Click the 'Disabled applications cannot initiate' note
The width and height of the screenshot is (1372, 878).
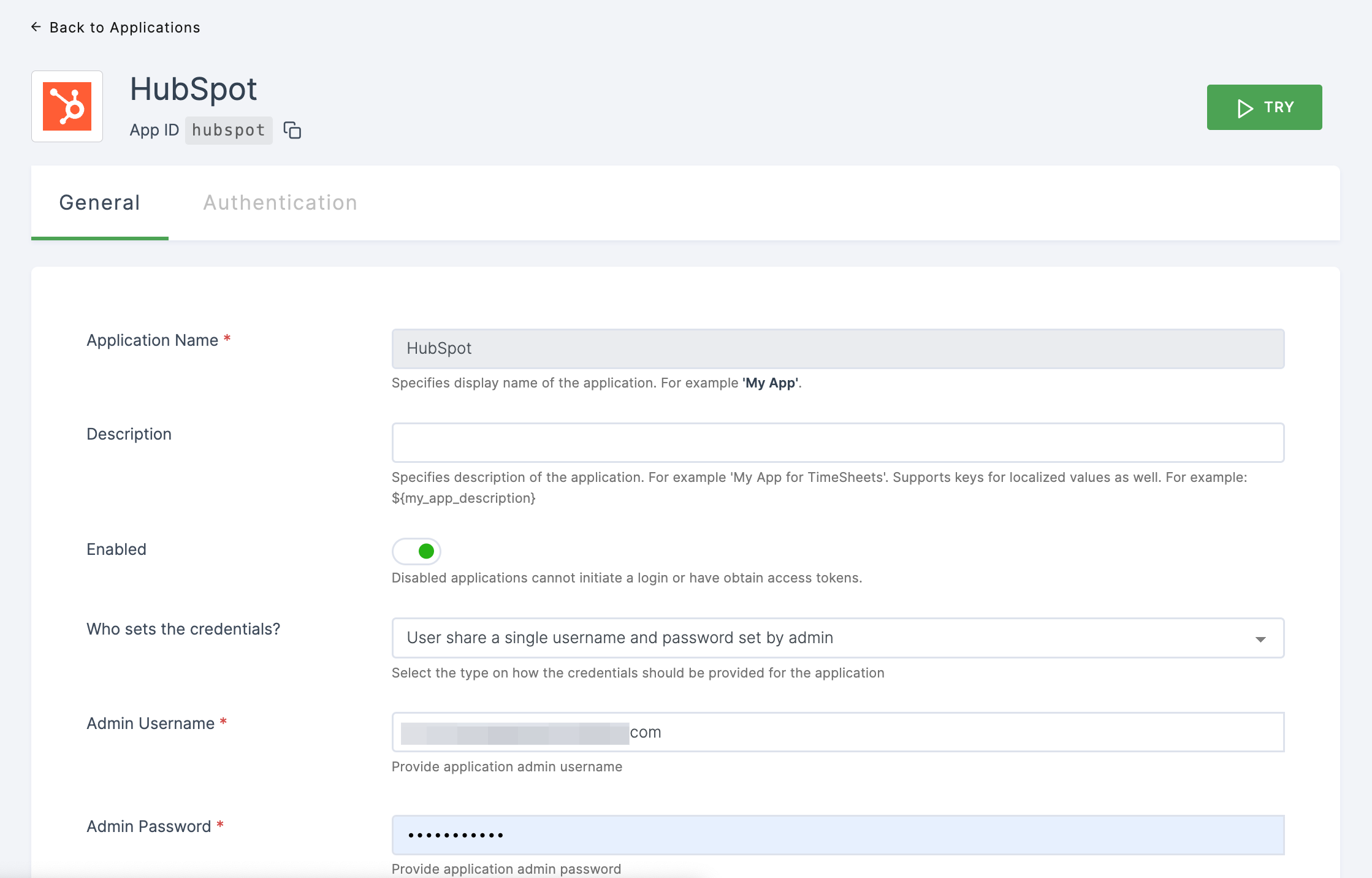[x=627, y=578]
